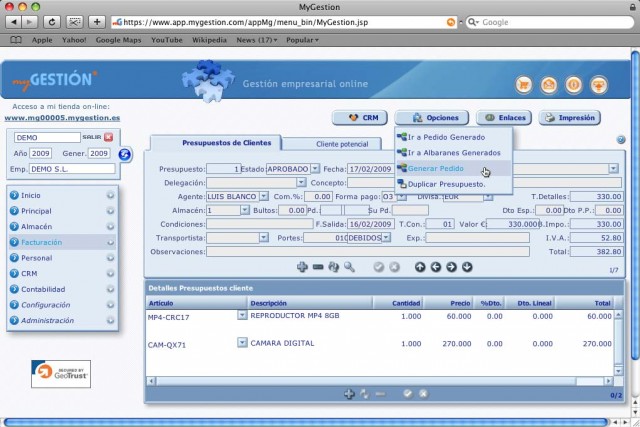This screenshot has height=427, width=640.
Task: Go to next record right-arrow icon
Action: click(x=451, y=267)
